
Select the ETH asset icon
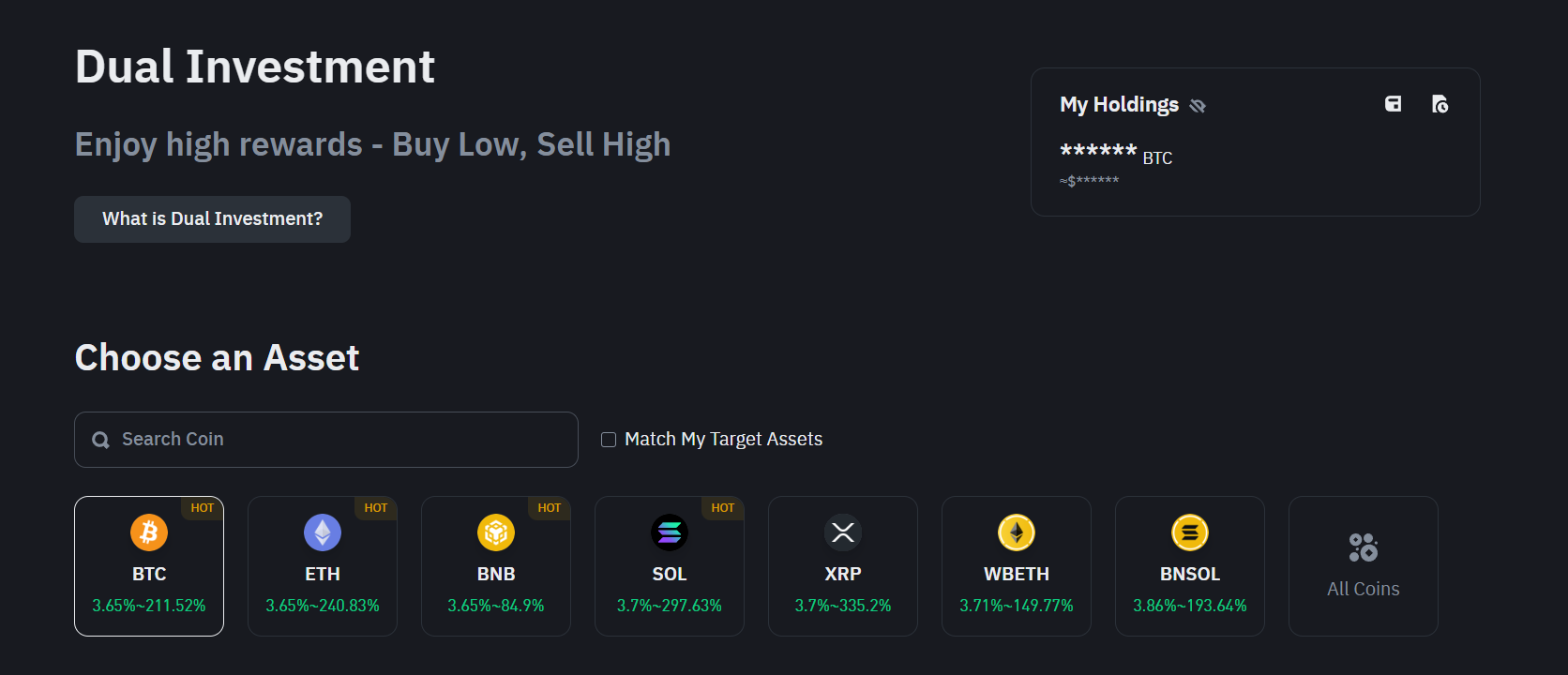(323, 532)
